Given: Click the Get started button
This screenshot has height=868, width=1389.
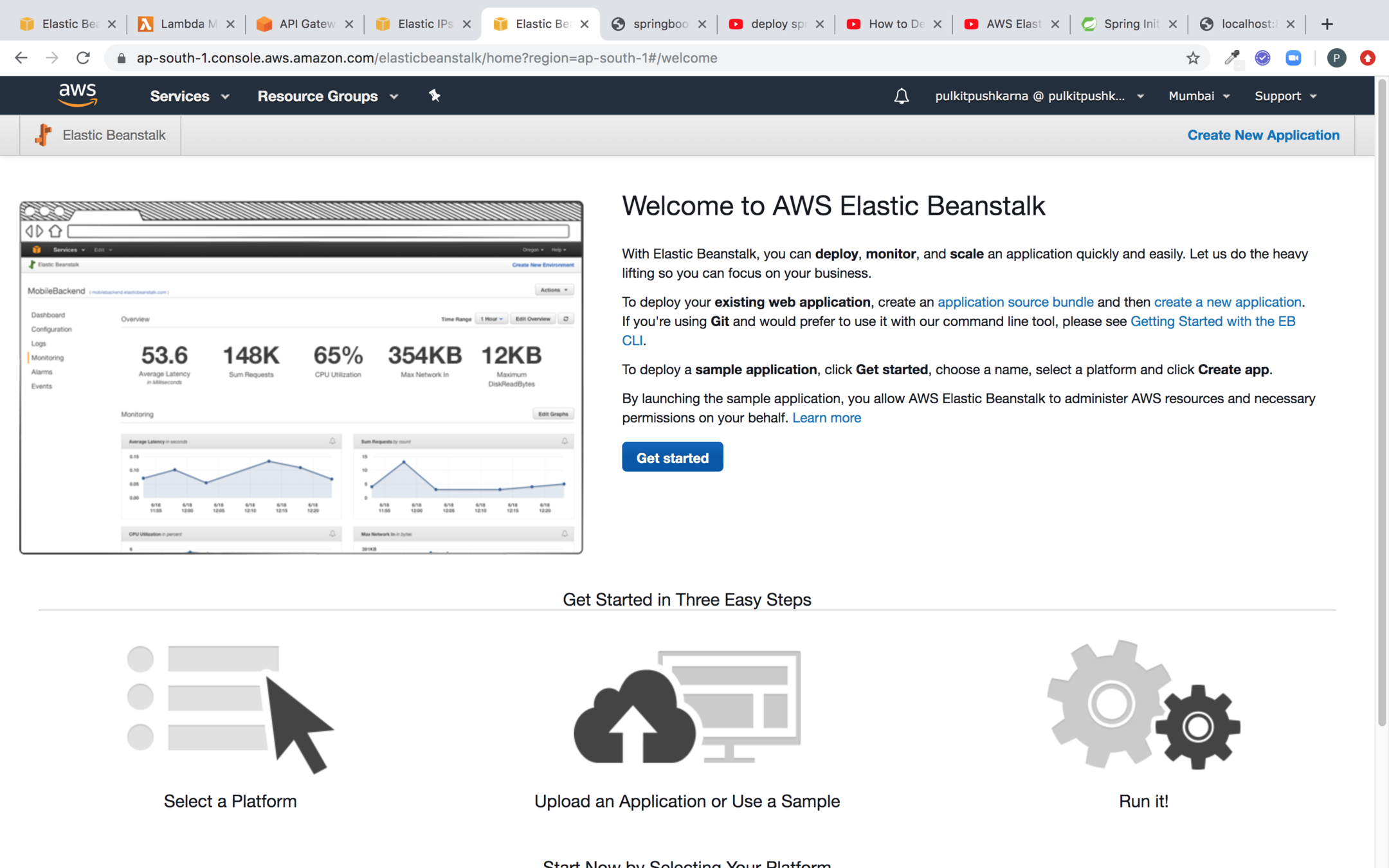Looking at the screenshot, I should tap(672, 457).
